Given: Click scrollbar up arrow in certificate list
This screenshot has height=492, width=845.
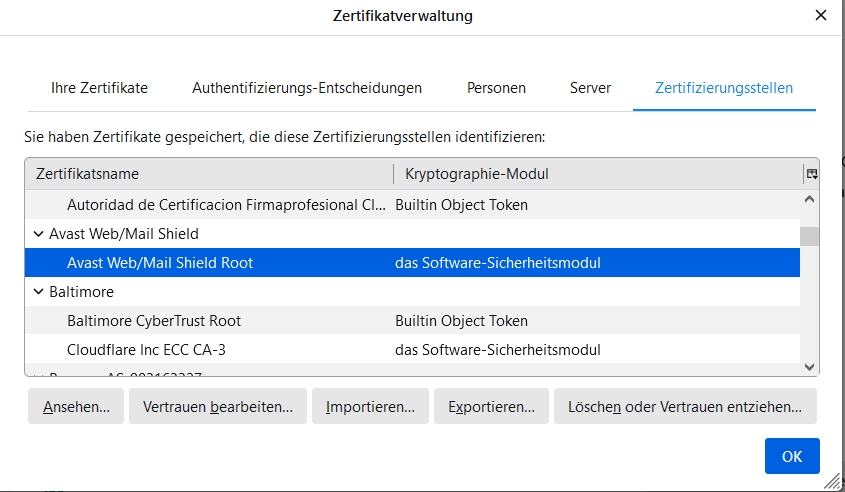Looking at the screenshot, I should (x=810, y=200).
